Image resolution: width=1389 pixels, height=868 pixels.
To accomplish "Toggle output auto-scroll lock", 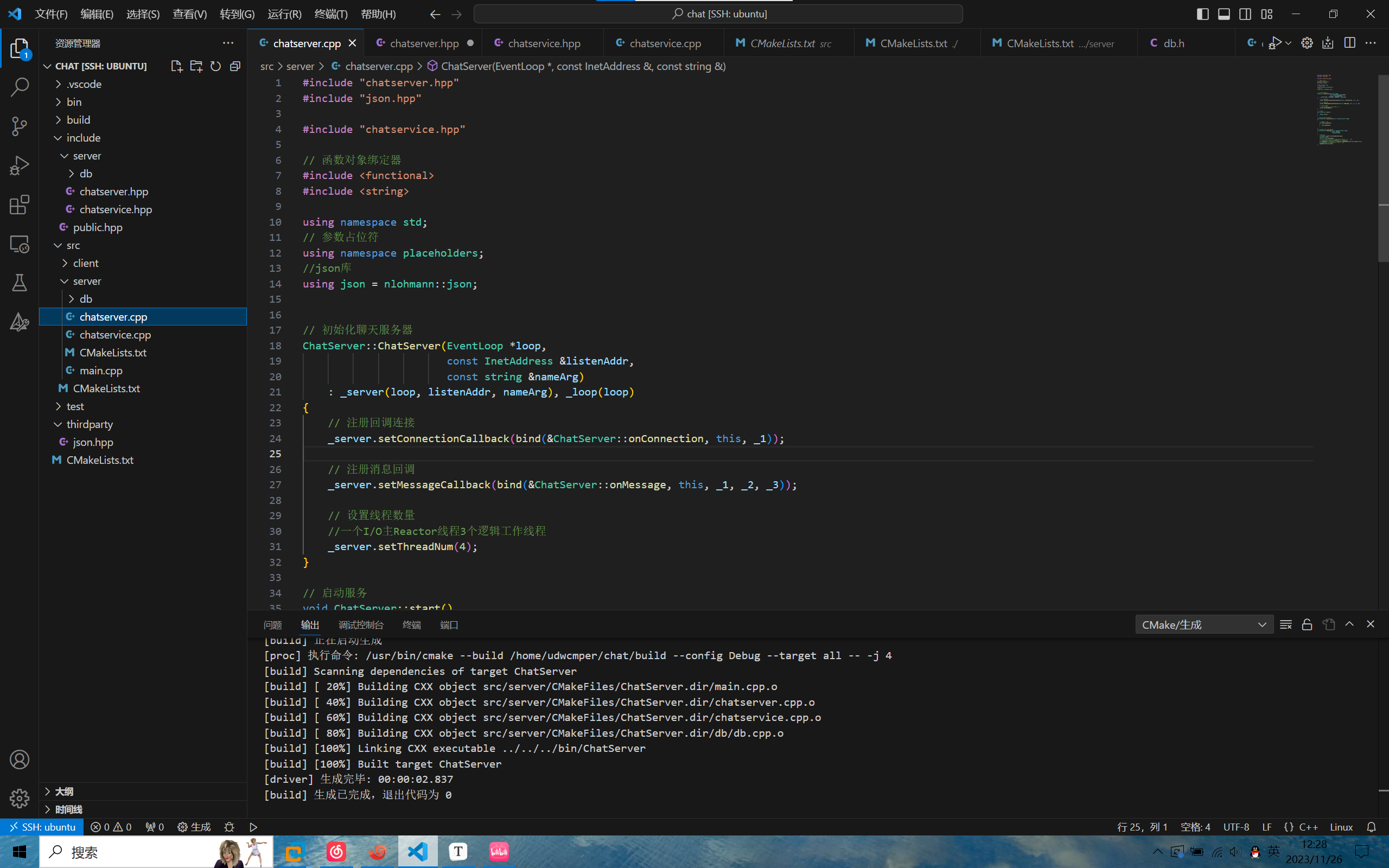I will tap(1307, 624).
